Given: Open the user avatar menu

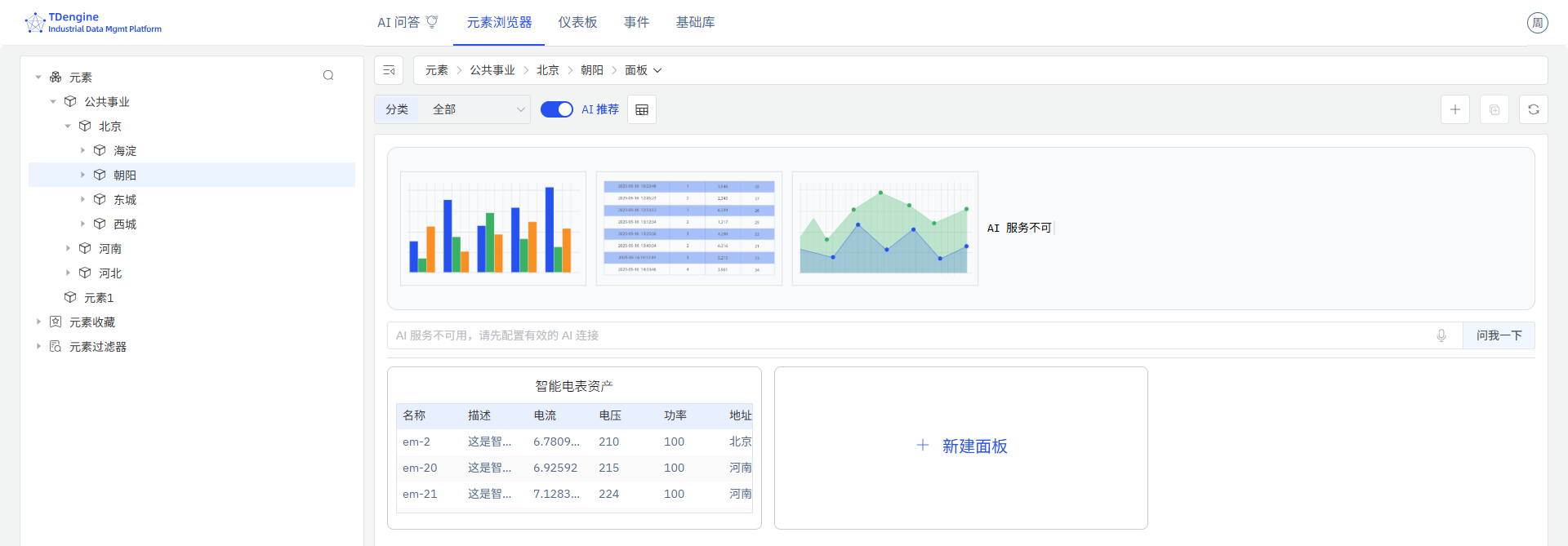Looking at the screenshot, I should pyautogui.click(x=1538, y=23).
